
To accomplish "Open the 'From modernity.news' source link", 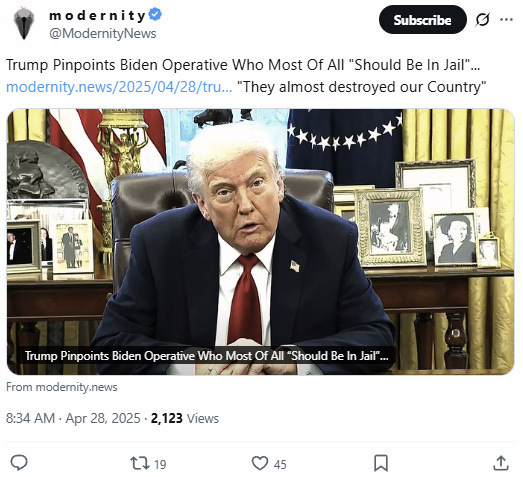I will point(62,387).
